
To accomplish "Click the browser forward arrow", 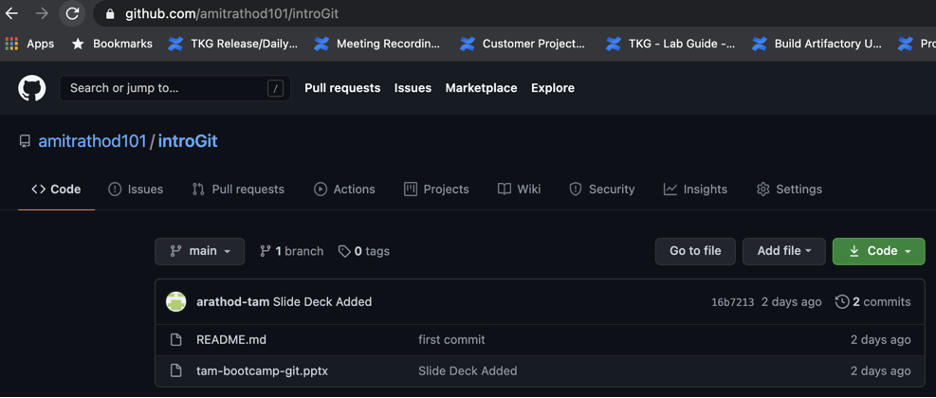I will [x=42, y=13].
